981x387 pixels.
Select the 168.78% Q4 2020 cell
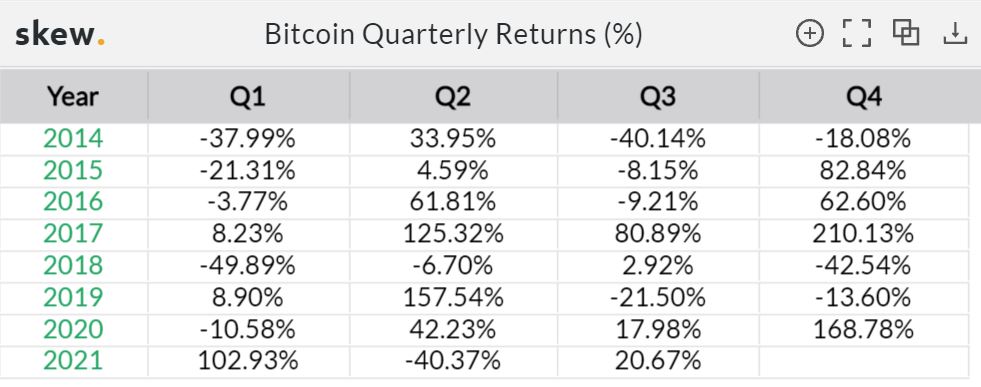863,329
